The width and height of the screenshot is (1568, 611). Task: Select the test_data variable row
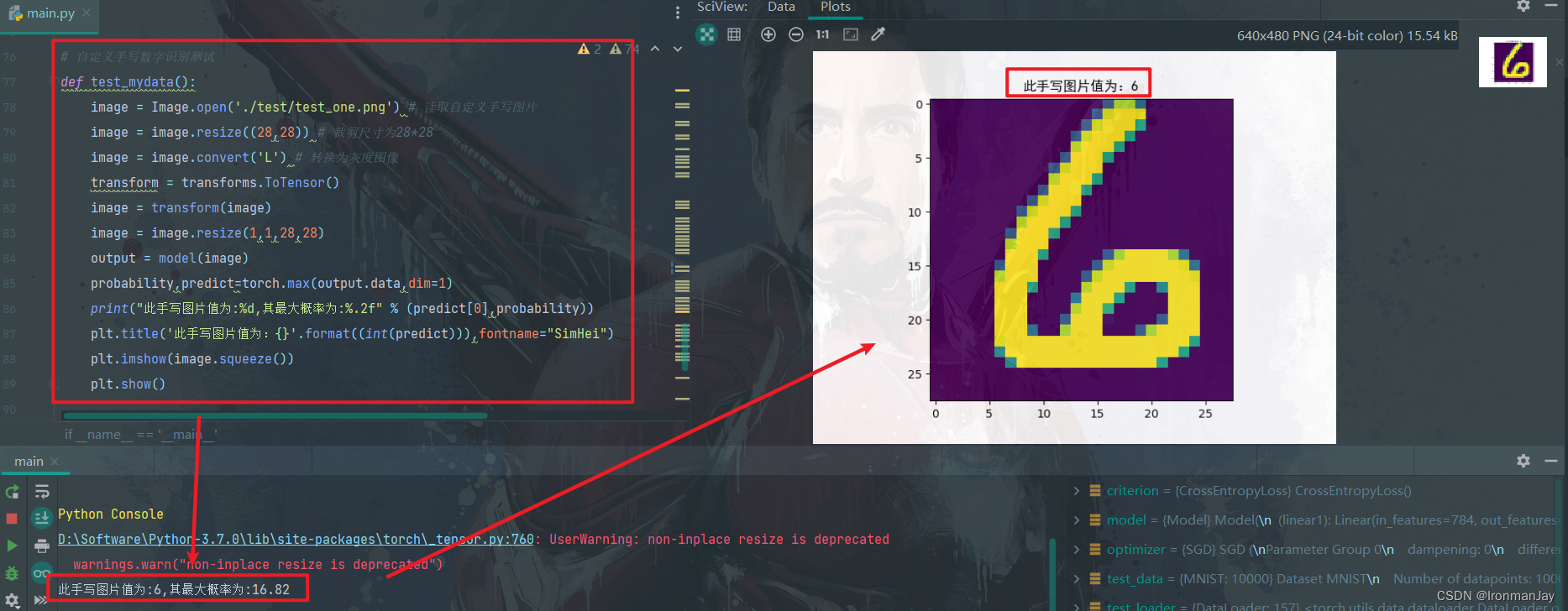1314,579
